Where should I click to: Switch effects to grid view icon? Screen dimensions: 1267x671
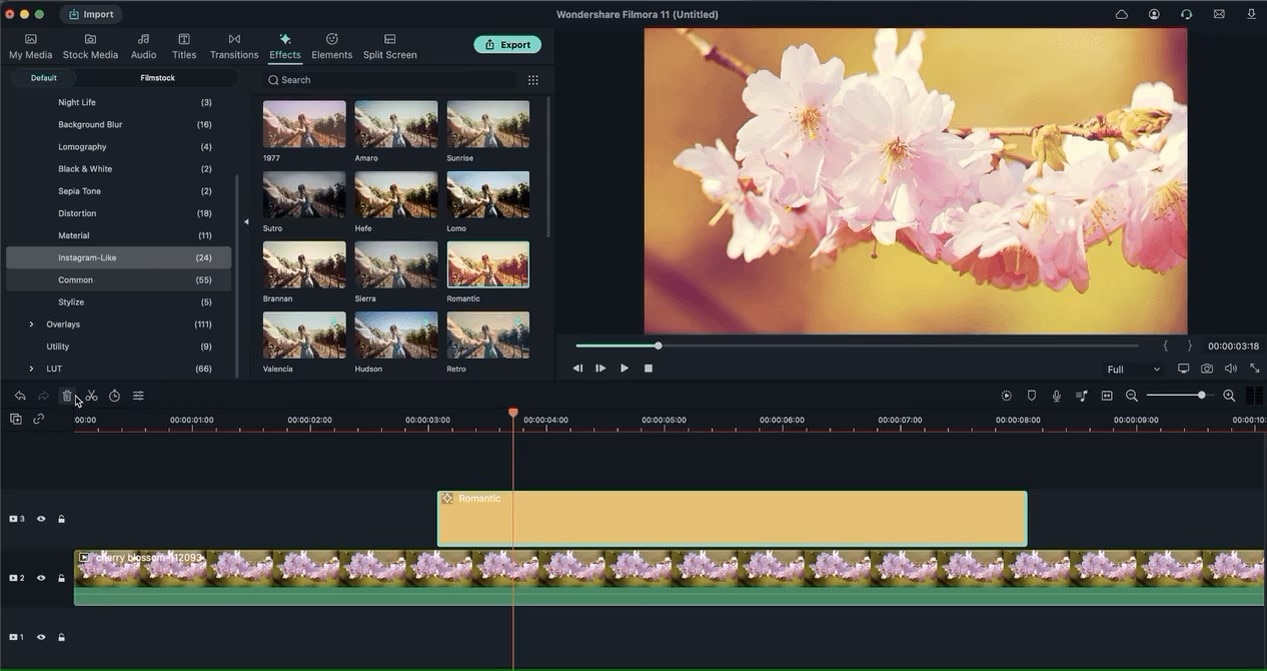click(x=533, y=80)
